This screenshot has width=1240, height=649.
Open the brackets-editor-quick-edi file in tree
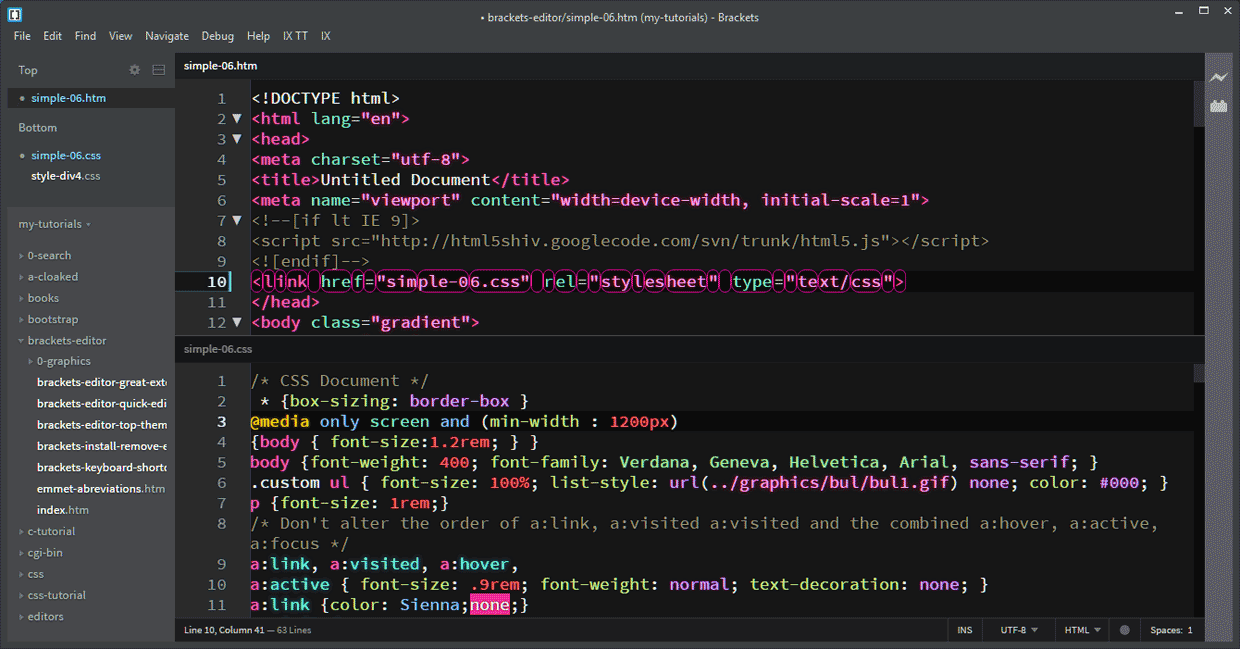(x=101, y=404)
